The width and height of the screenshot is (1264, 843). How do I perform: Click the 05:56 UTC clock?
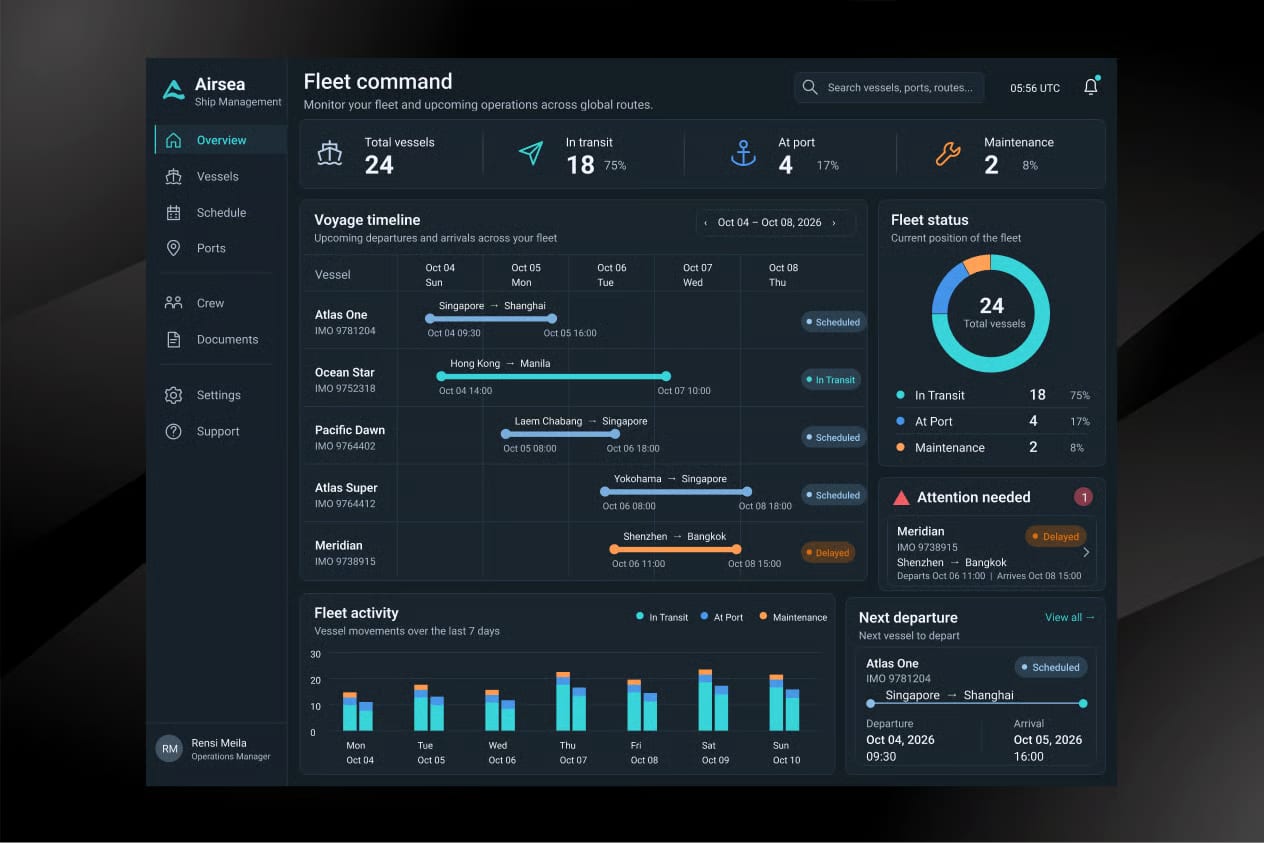[1035, 88]
